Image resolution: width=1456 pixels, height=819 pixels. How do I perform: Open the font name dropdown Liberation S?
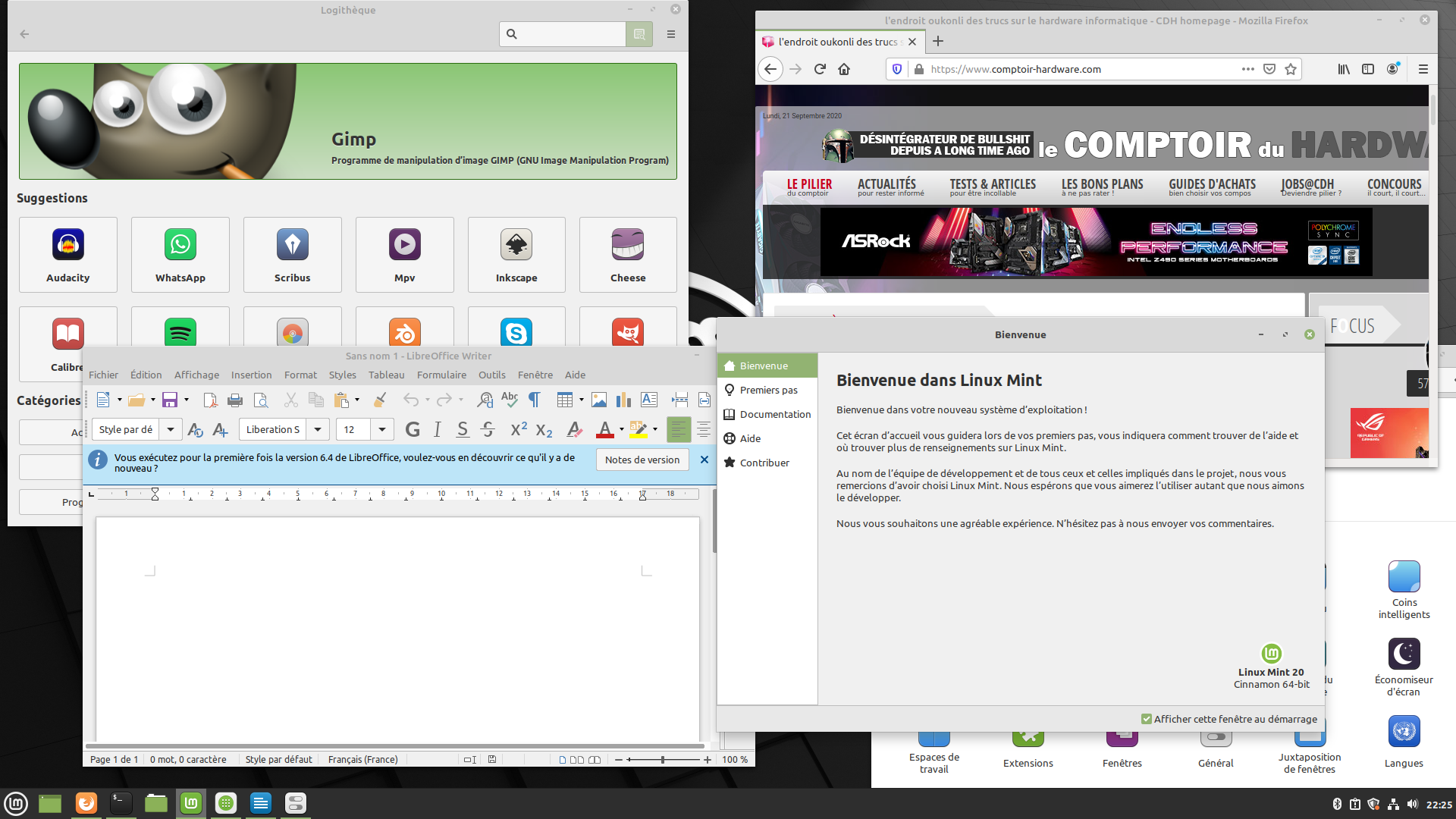(318, 429)
